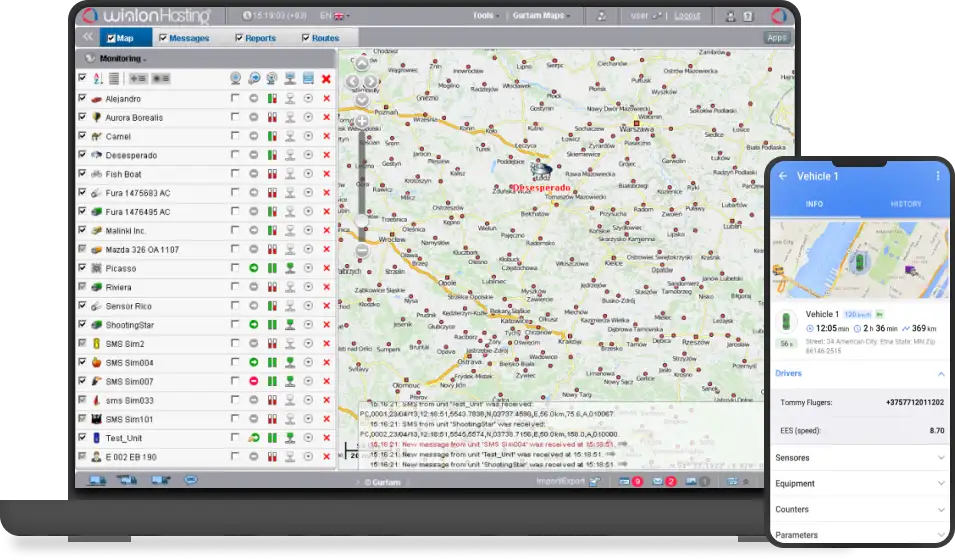Expand the Sensores section on phone
Screen dimensions: 955x560
click(940, 458)
